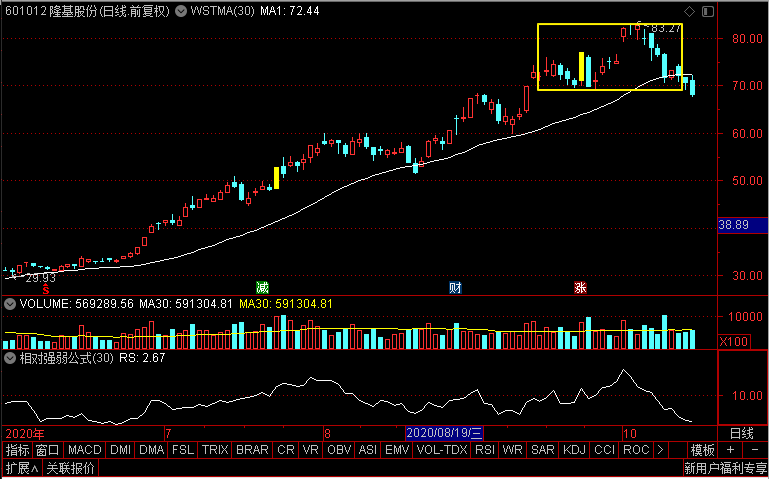
Task: Select the RSI indicator tab
Action: (x=485, y=450)
